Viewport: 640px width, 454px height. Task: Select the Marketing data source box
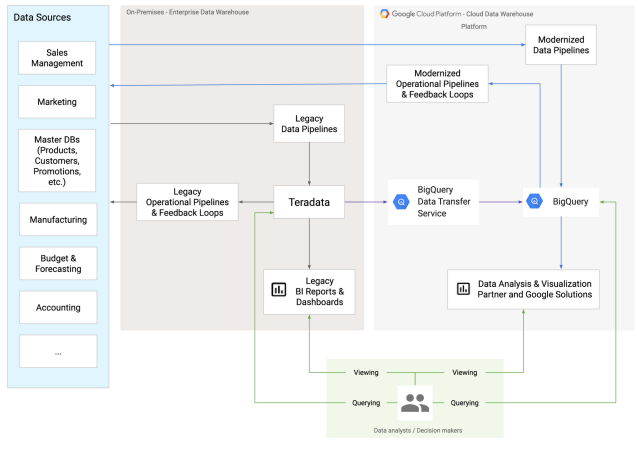point(57,102)
